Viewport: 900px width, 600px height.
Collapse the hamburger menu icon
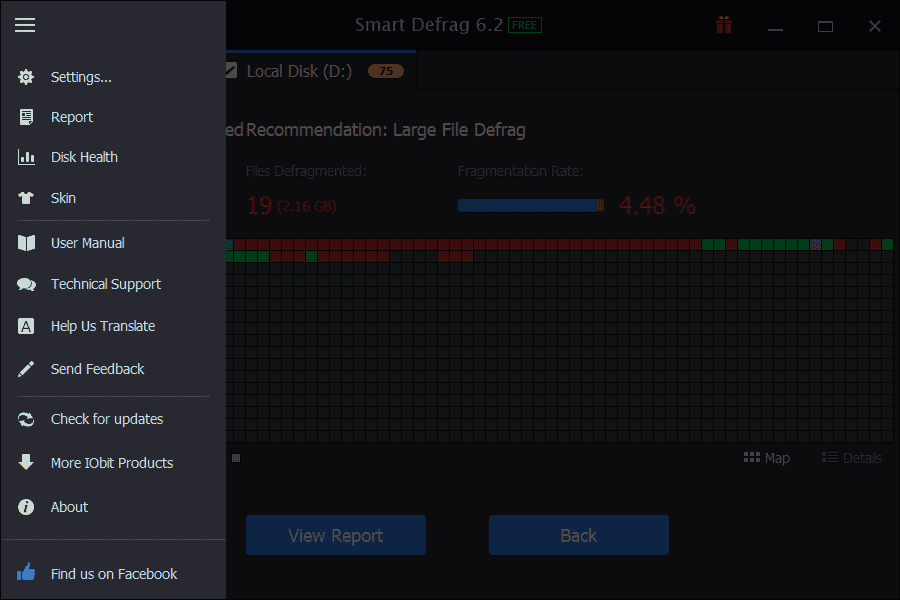coord(25,25)
